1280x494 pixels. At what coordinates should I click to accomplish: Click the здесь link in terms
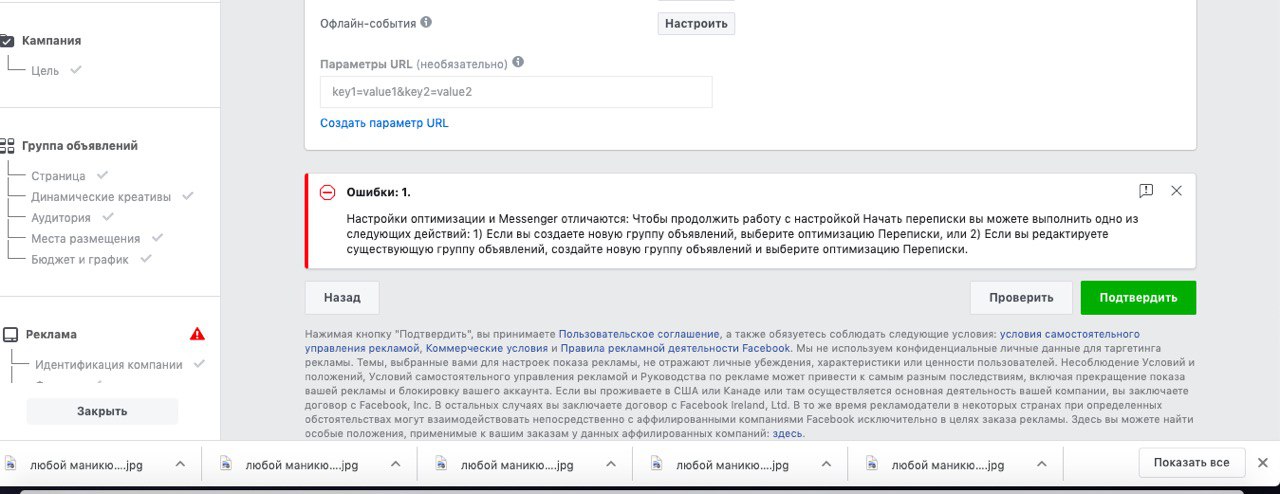point(787,434)
